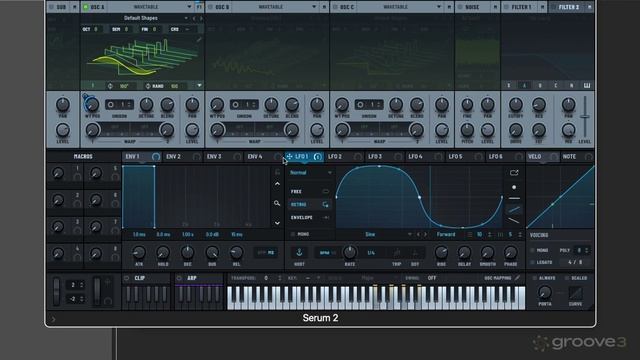This screenshot has width=640, height=360.
Task: Switch to LFO 4 tab
Action: [416, 157]
